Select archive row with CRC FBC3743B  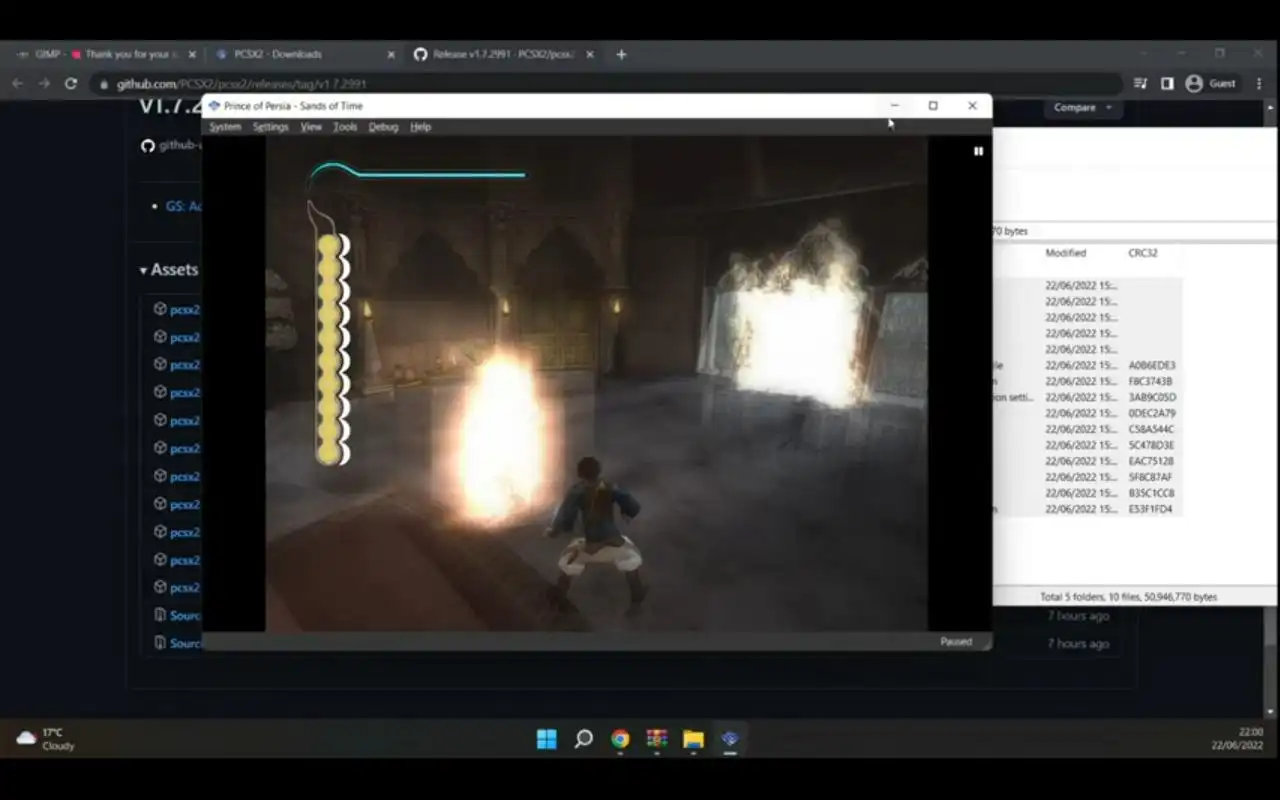1088,382
